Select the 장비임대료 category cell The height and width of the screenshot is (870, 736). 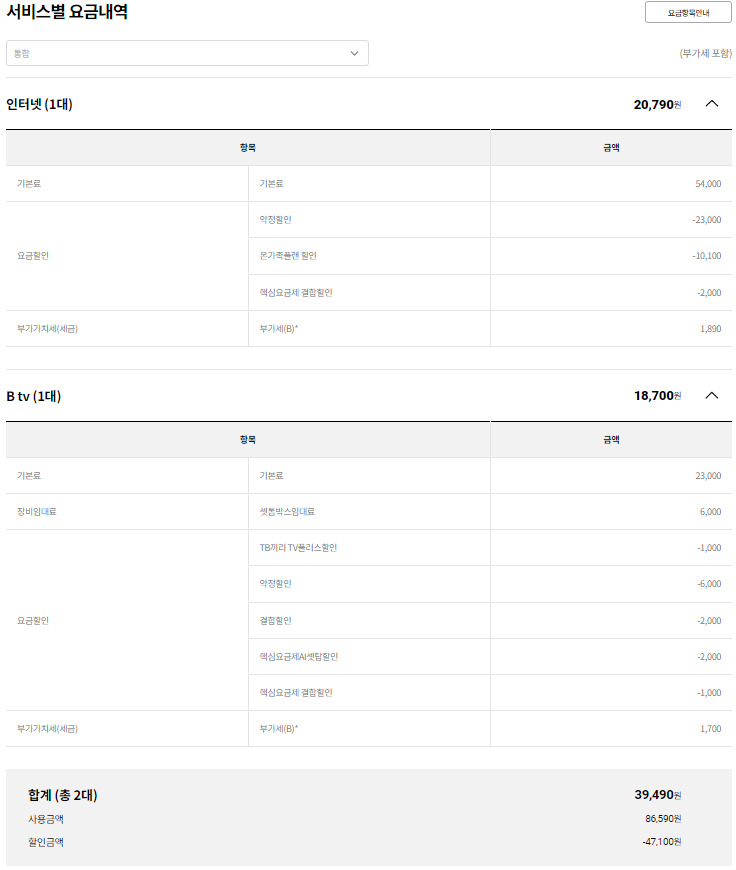(x=37, y=512)
